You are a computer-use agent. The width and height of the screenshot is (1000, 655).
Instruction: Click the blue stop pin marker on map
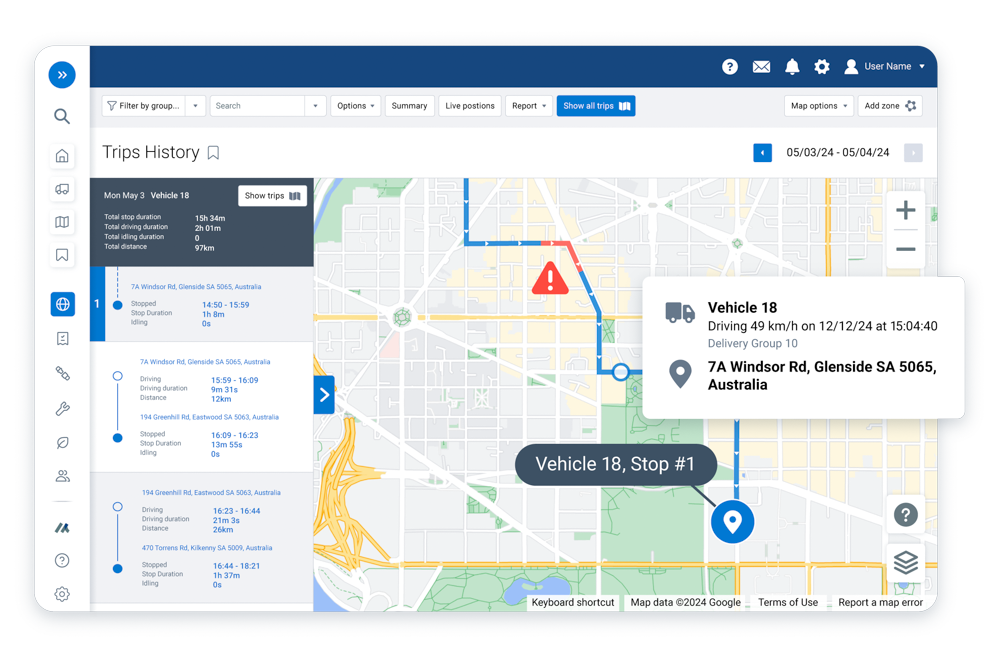[732, 522]
